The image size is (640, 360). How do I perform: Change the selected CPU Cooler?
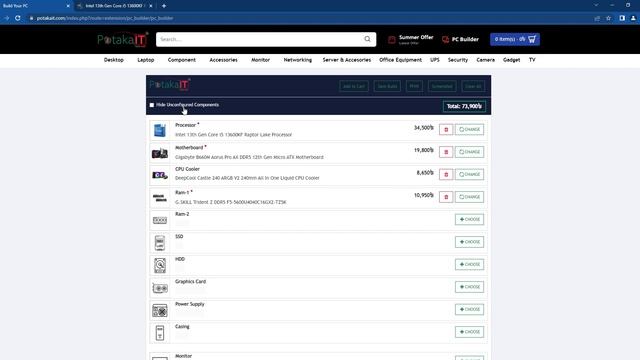point(469,174)
